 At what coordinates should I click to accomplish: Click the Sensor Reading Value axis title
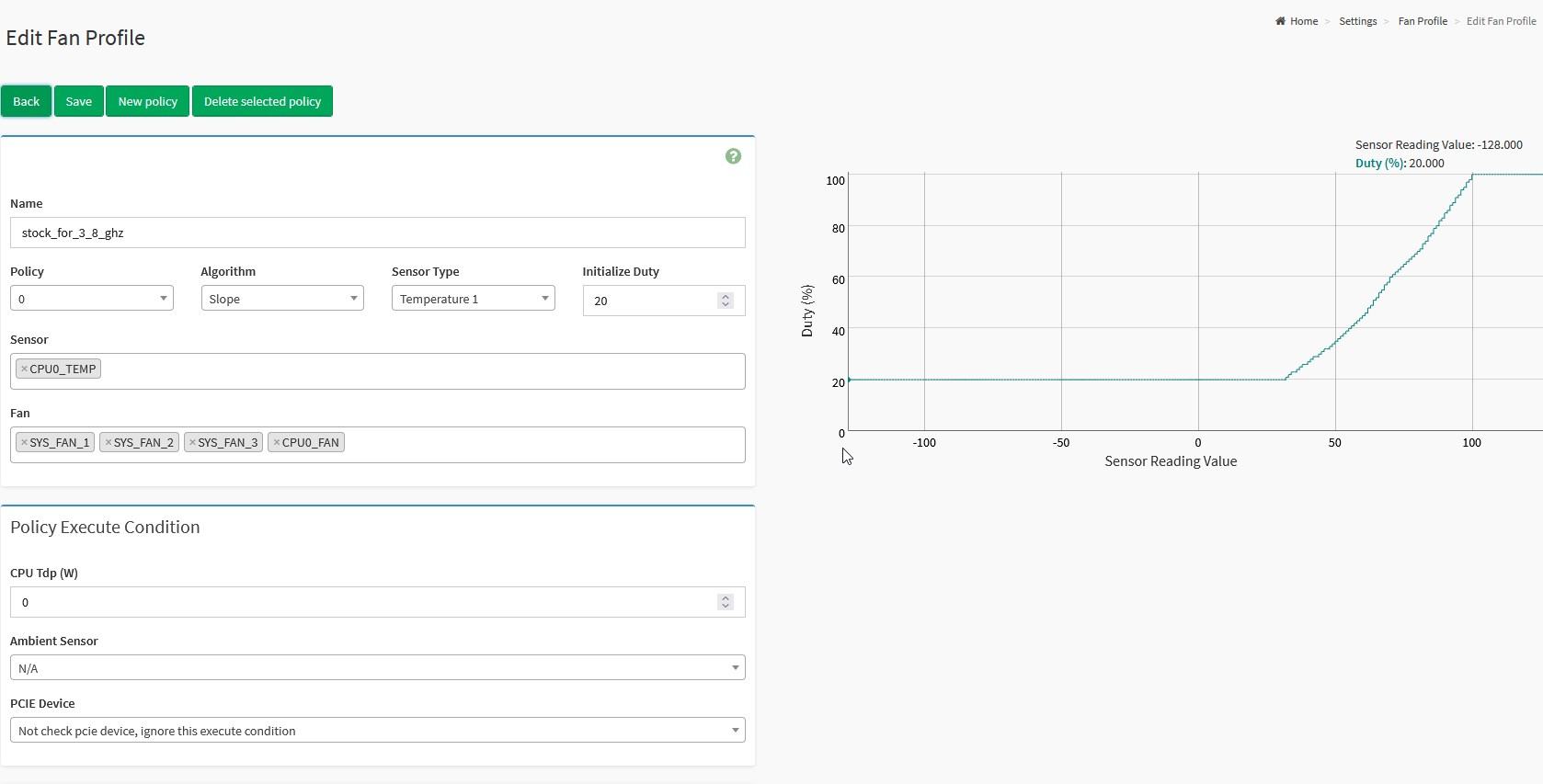pyautogui.click(x=1171, y=461)
